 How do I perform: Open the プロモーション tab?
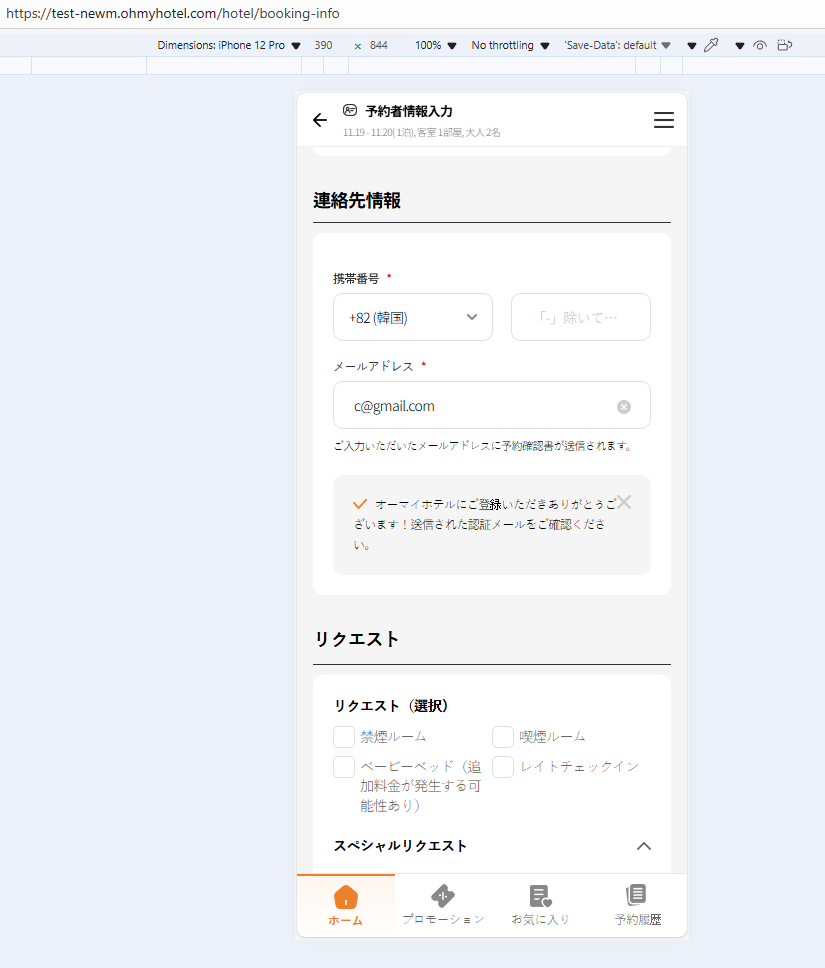pos(443,906)
